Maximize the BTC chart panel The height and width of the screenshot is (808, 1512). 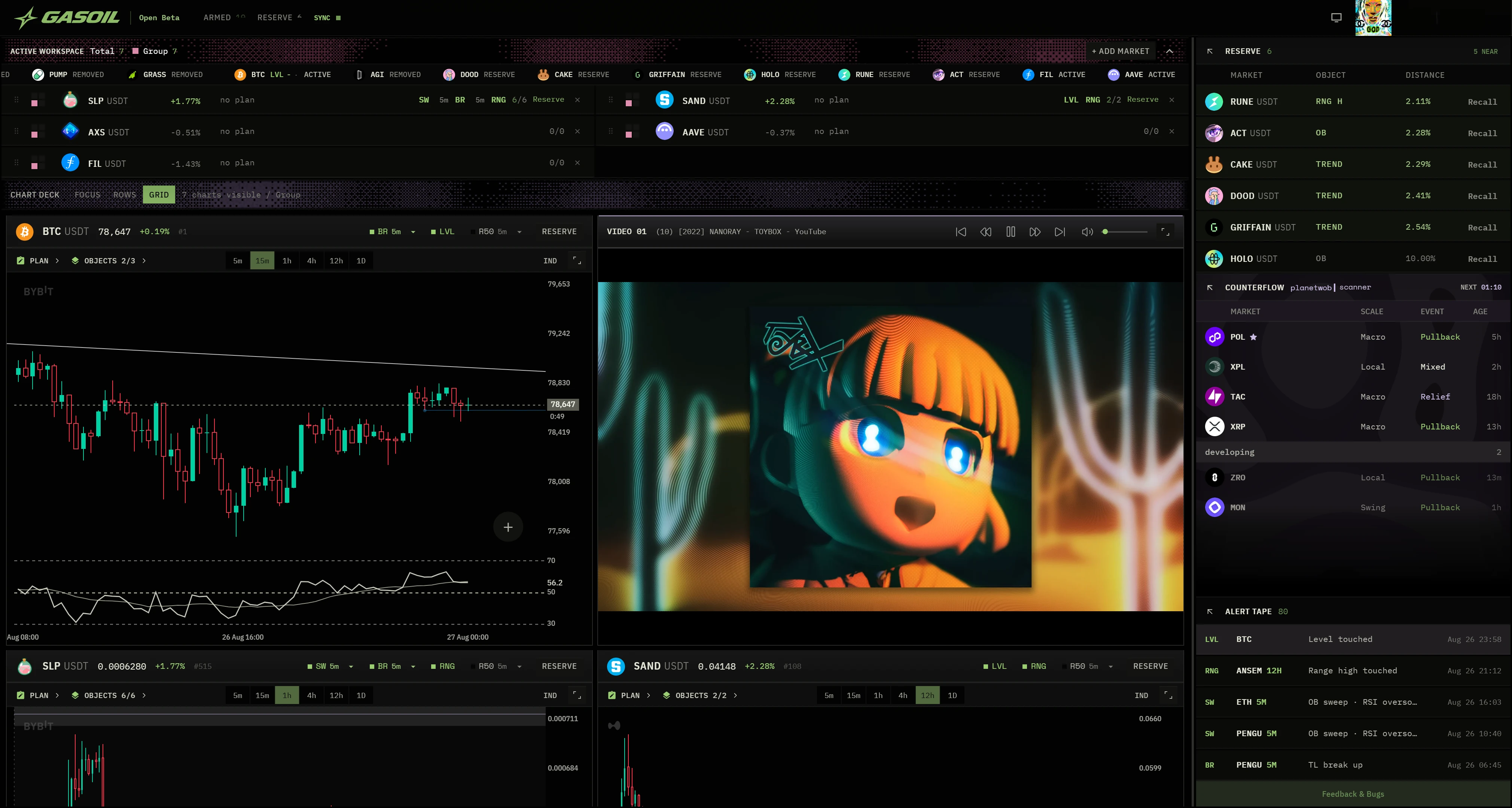(x=577, y=260)
